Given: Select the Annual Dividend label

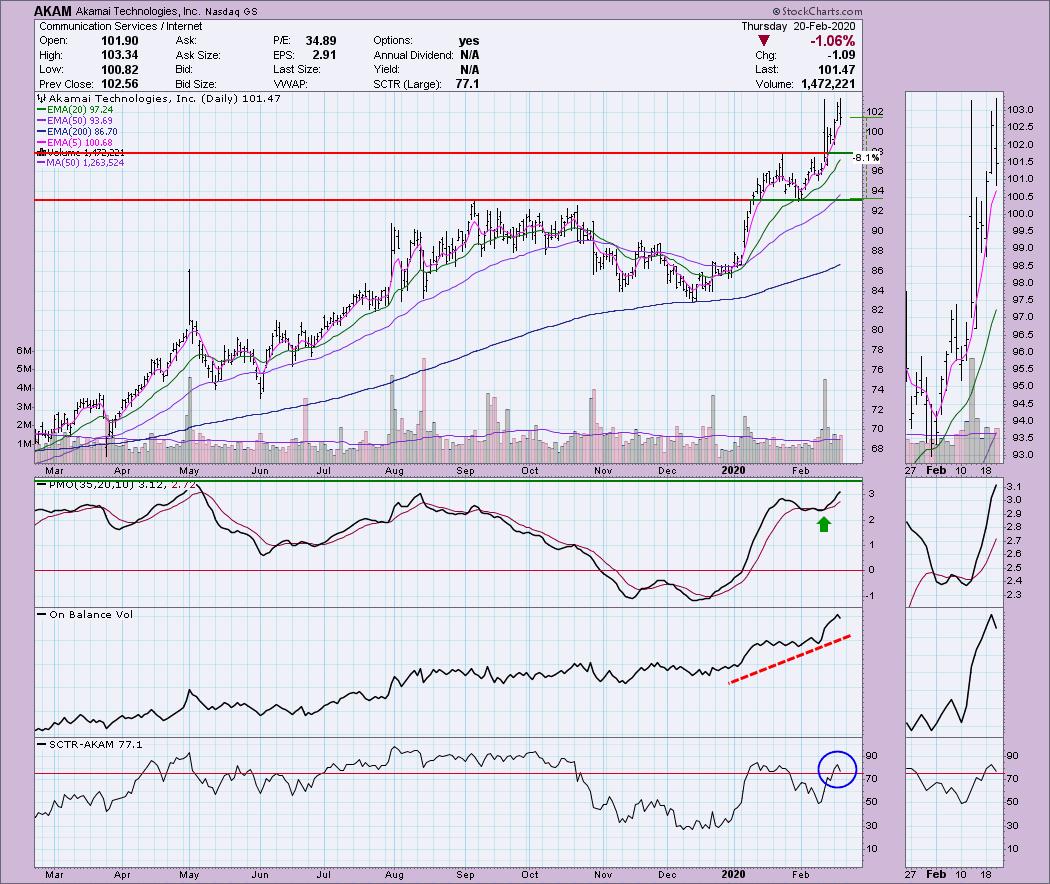Looking at the screenshot, I should [413, 55].
